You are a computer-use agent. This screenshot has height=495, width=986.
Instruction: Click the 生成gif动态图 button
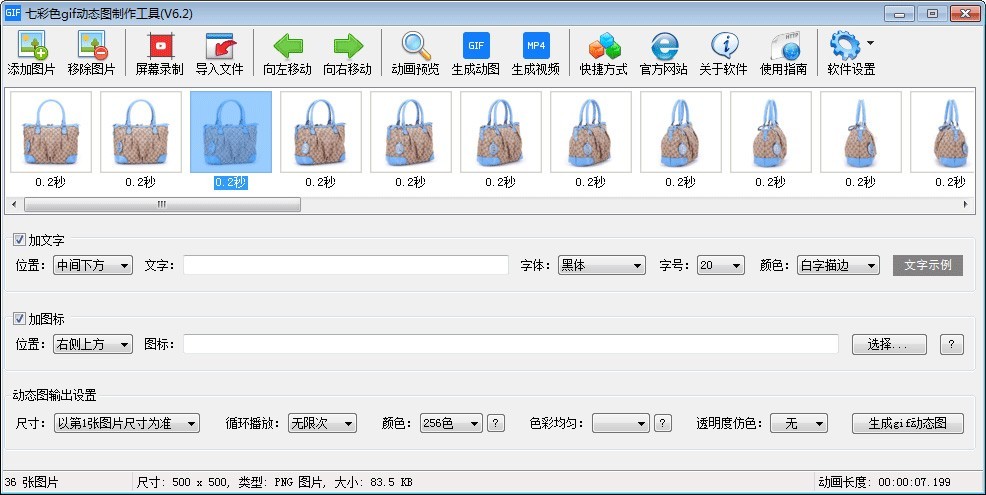tap(908, 423)
